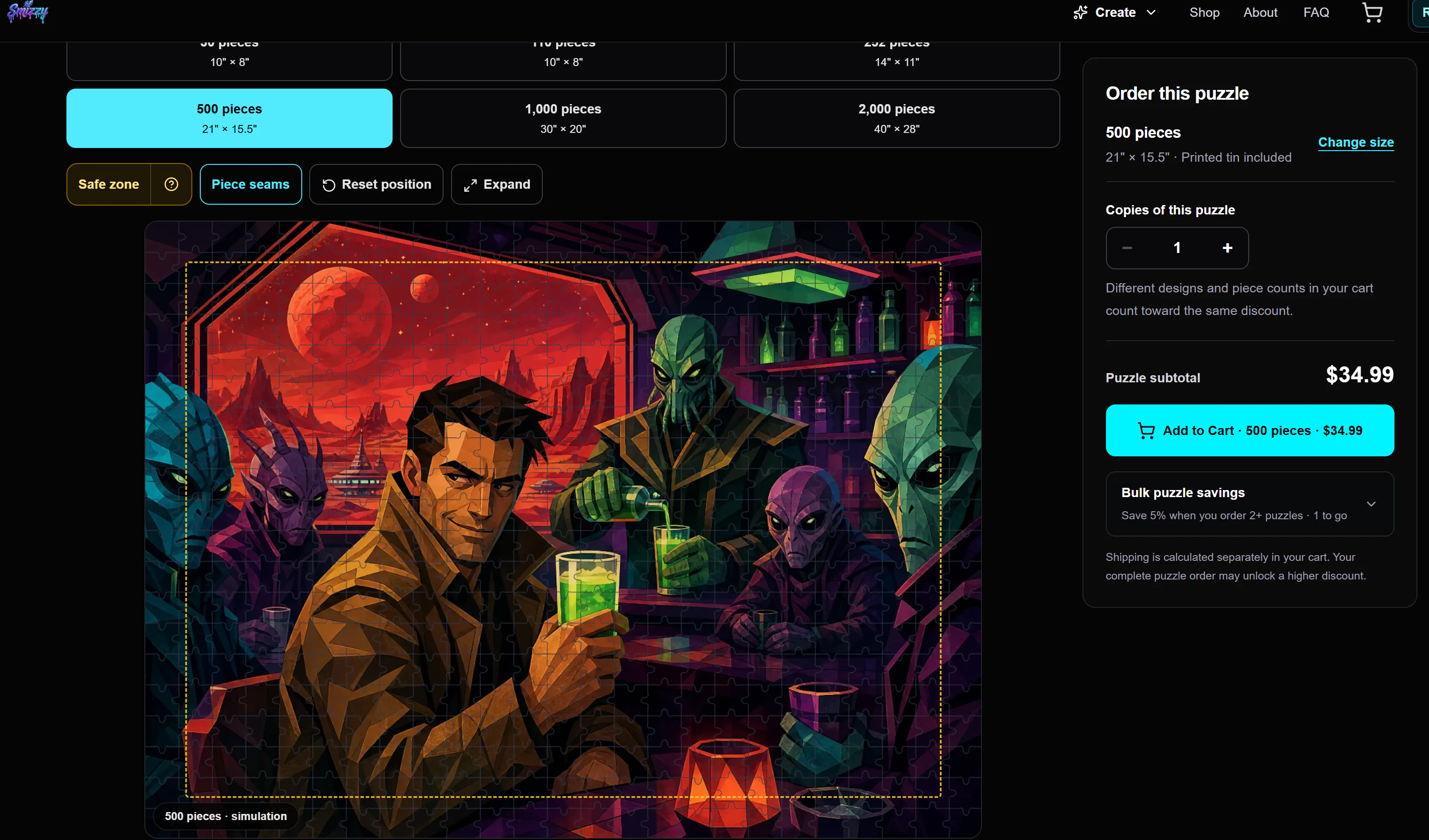Click Add to Cart 500 pieces button
Screen dimensions: 1429x840
point(1249,430)
